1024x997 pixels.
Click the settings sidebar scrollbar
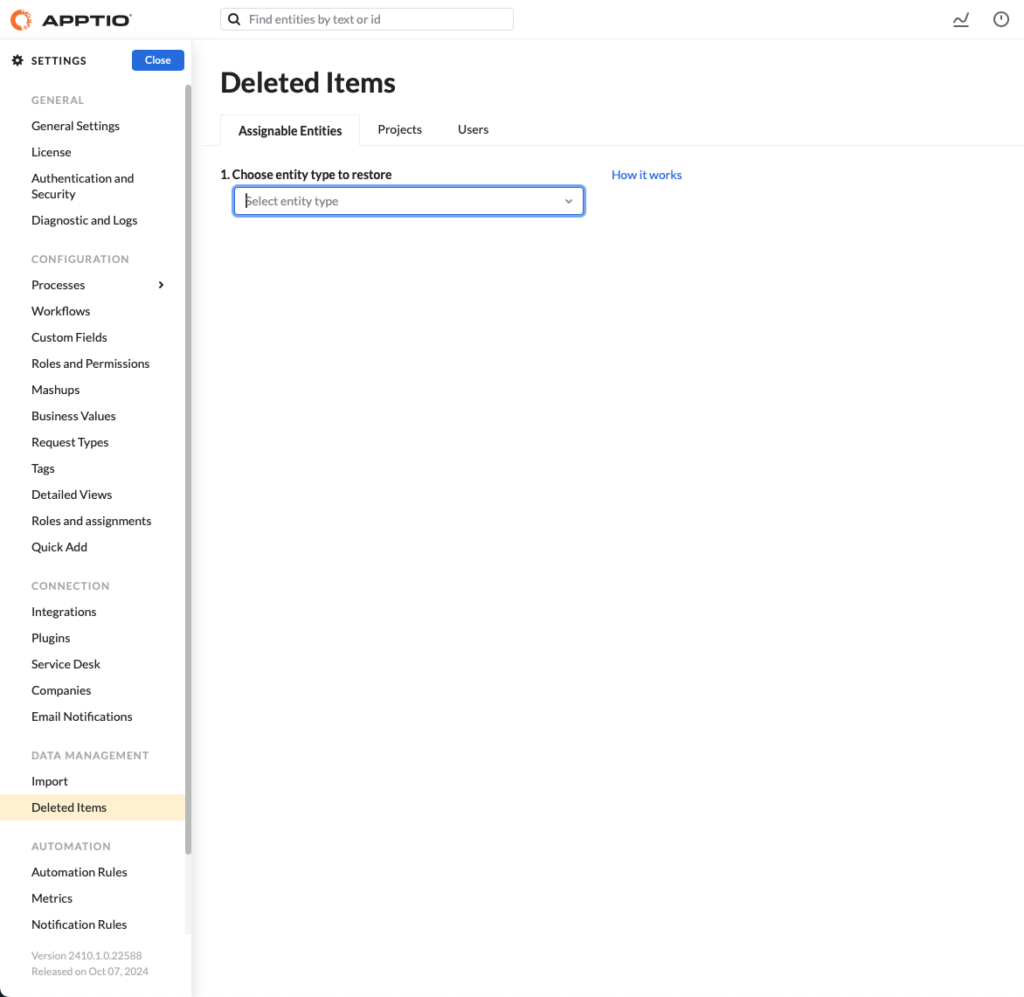point(188,470)
